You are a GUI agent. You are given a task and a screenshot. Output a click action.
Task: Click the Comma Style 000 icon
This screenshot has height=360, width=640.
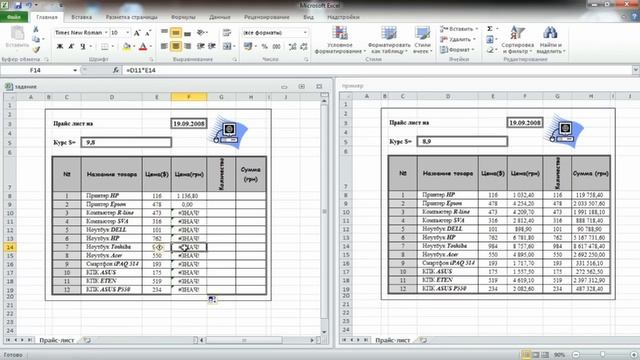[276, 47]
